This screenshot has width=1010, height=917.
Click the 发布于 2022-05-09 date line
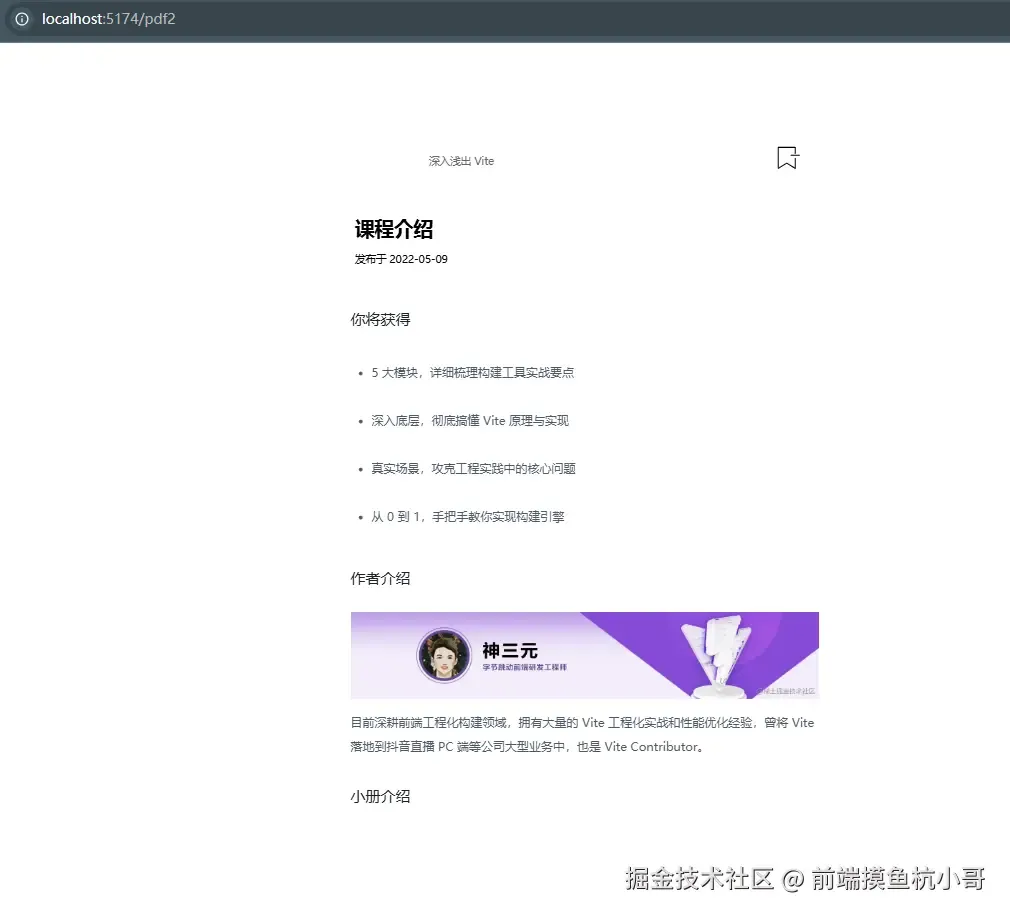[x=401, y=259]
